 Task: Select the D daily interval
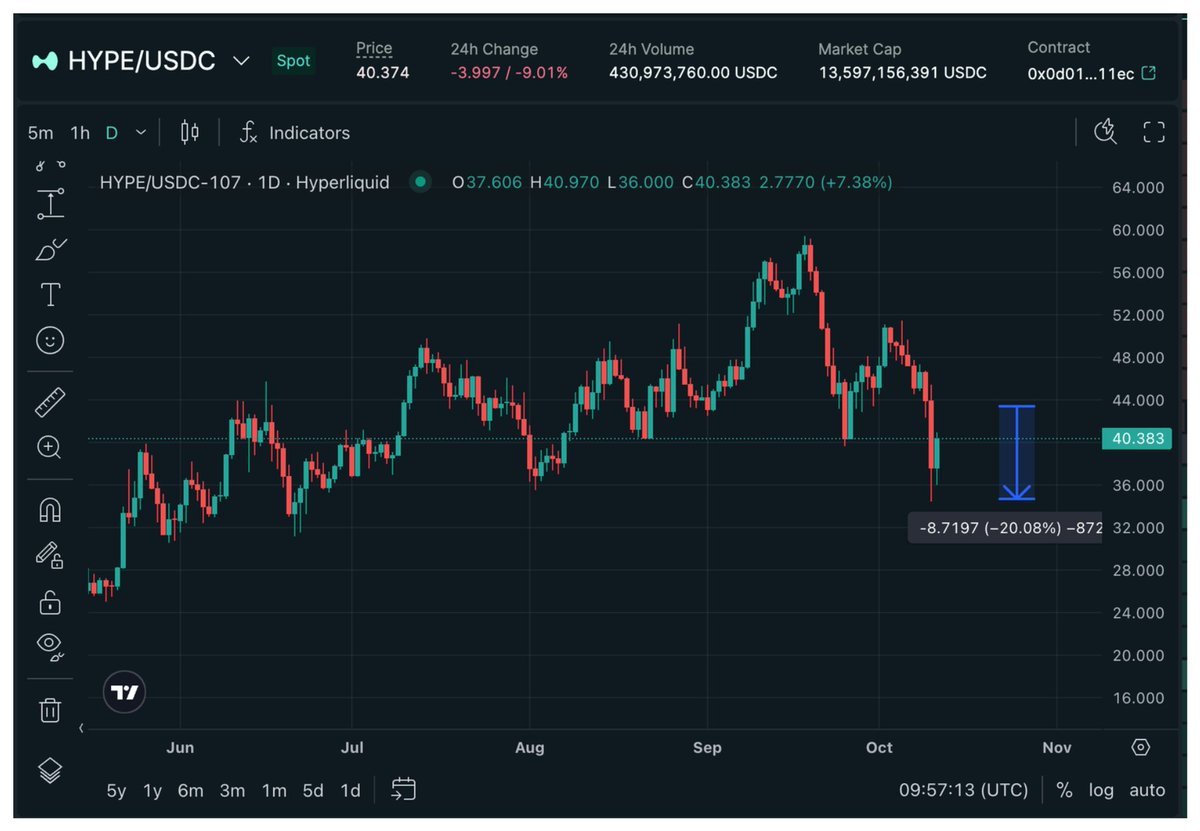pos(112,132)
